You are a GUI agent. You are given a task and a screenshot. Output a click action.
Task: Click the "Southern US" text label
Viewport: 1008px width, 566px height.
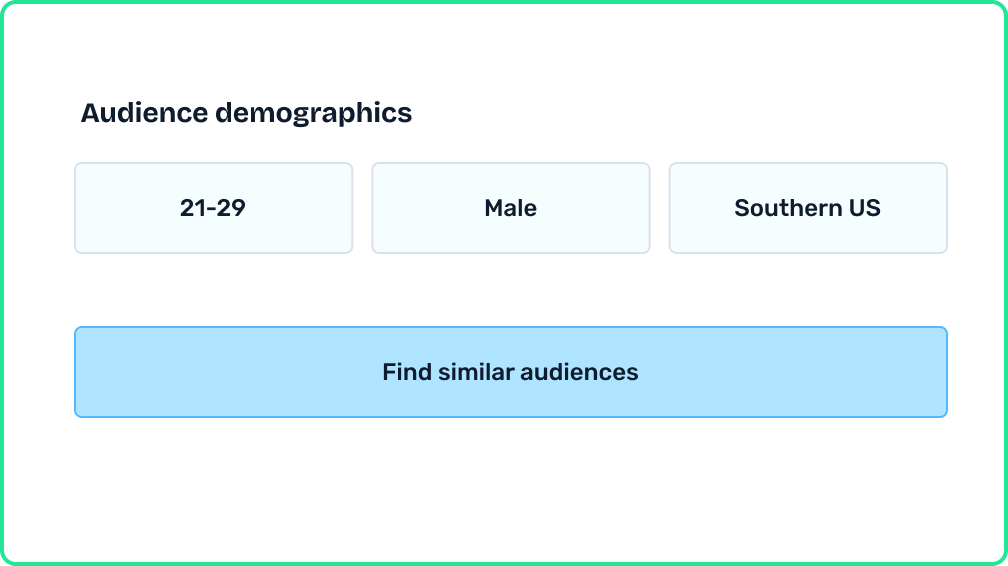807,208
